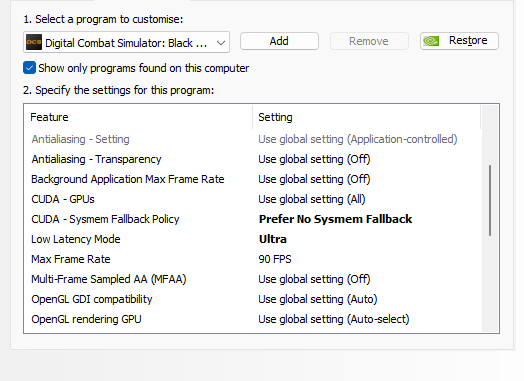524x381 pixels.
Task: Select the Multi-Frame Sampled AA (MFAA) row
Action: (253, 279)
